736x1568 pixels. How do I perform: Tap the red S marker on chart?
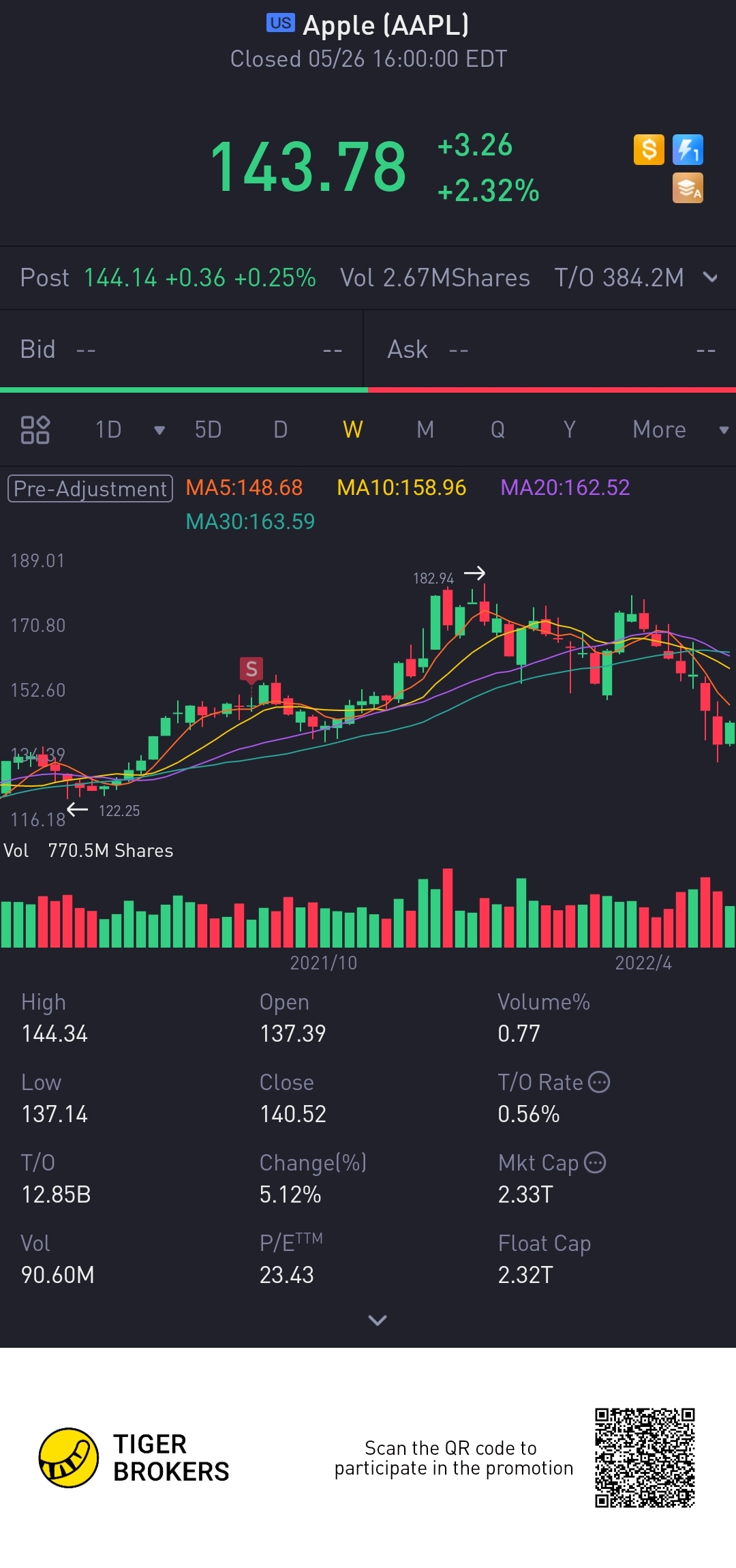pyautogui.click(x=251, y=669)
